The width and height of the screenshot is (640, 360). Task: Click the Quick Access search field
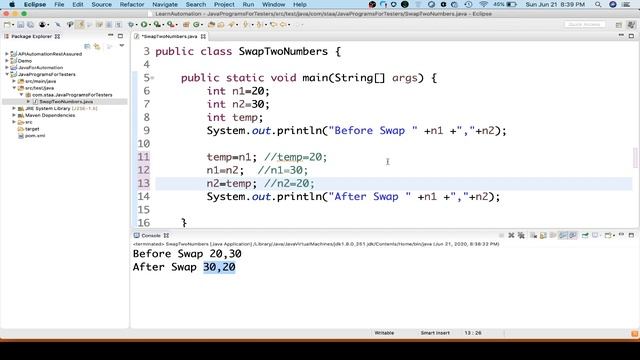(584, 24)
